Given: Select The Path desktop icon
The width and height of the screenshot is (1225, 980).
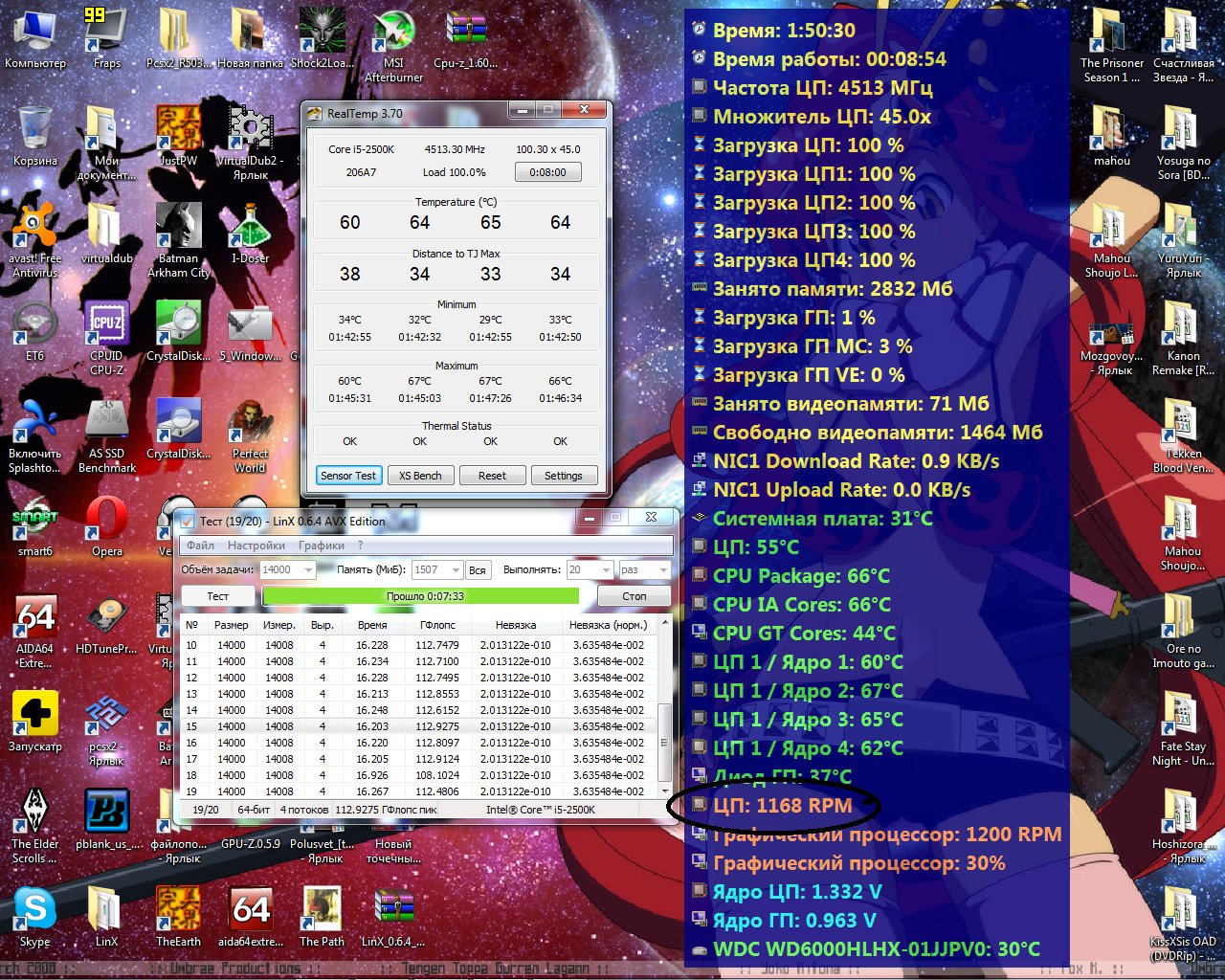Looking at the screenshot, I should [x=322, y=917].
